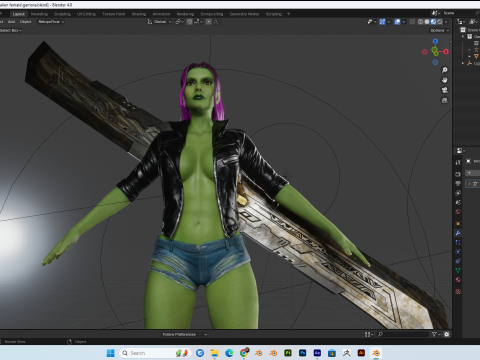Toggle show overlays button
The width and height of the screenshot is (480, 360).
397,22
